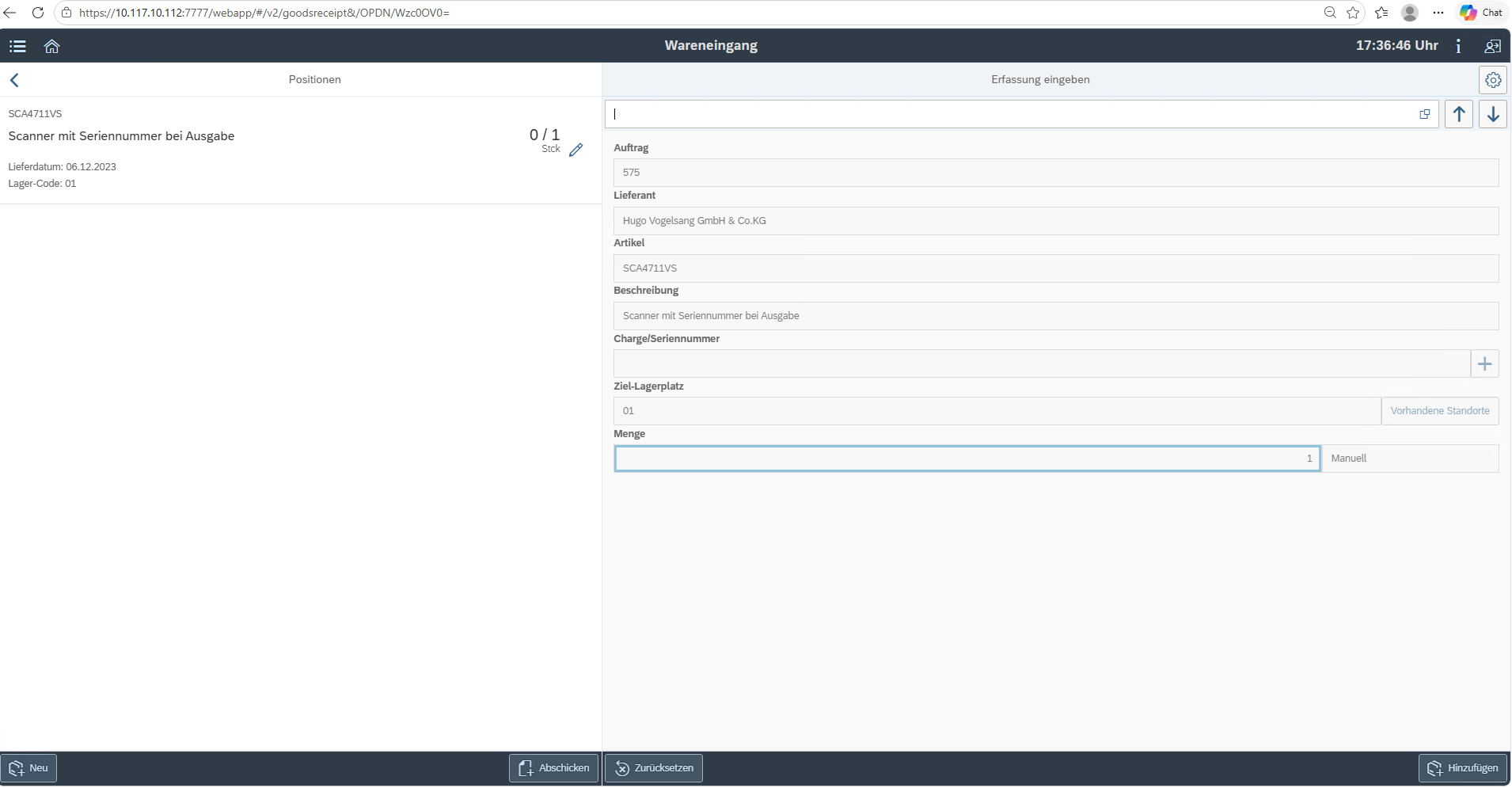Open value help icon in scan field
Image resolution: width=1512 pixels, height=788 pixels.
pos(1425,114)
